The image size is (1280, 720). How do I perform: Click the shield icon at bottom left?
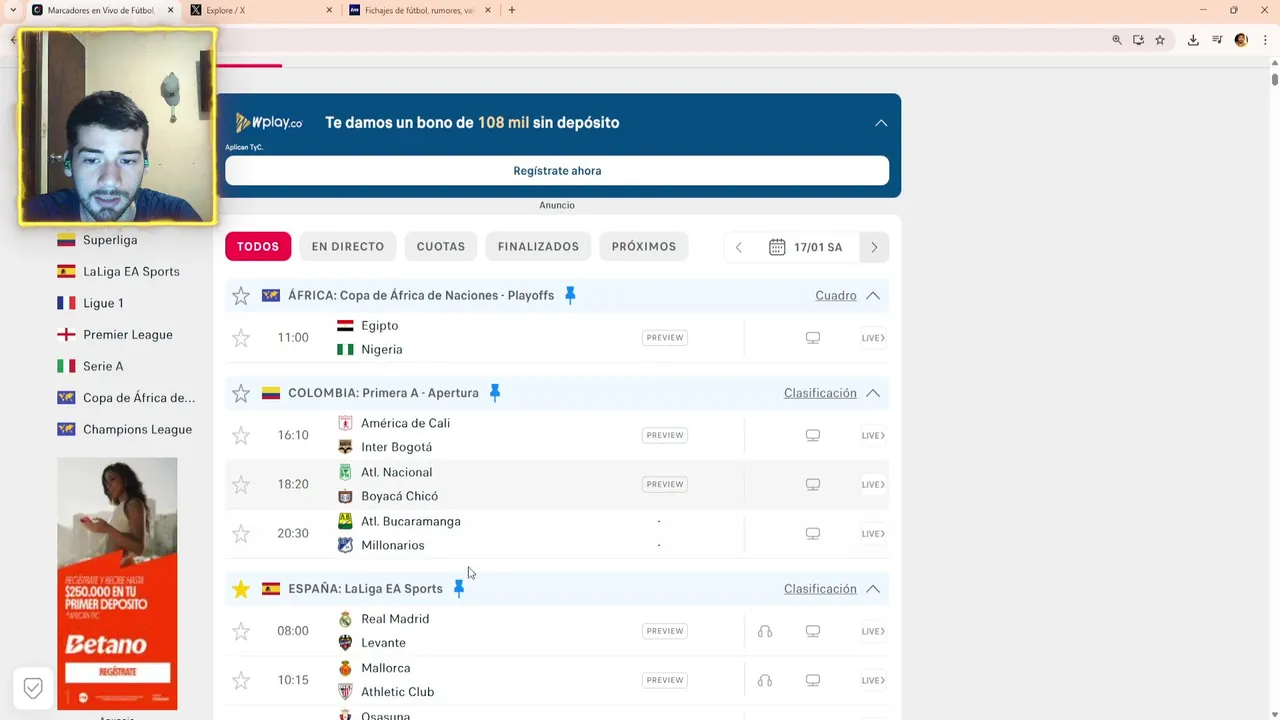click(33, 688)
